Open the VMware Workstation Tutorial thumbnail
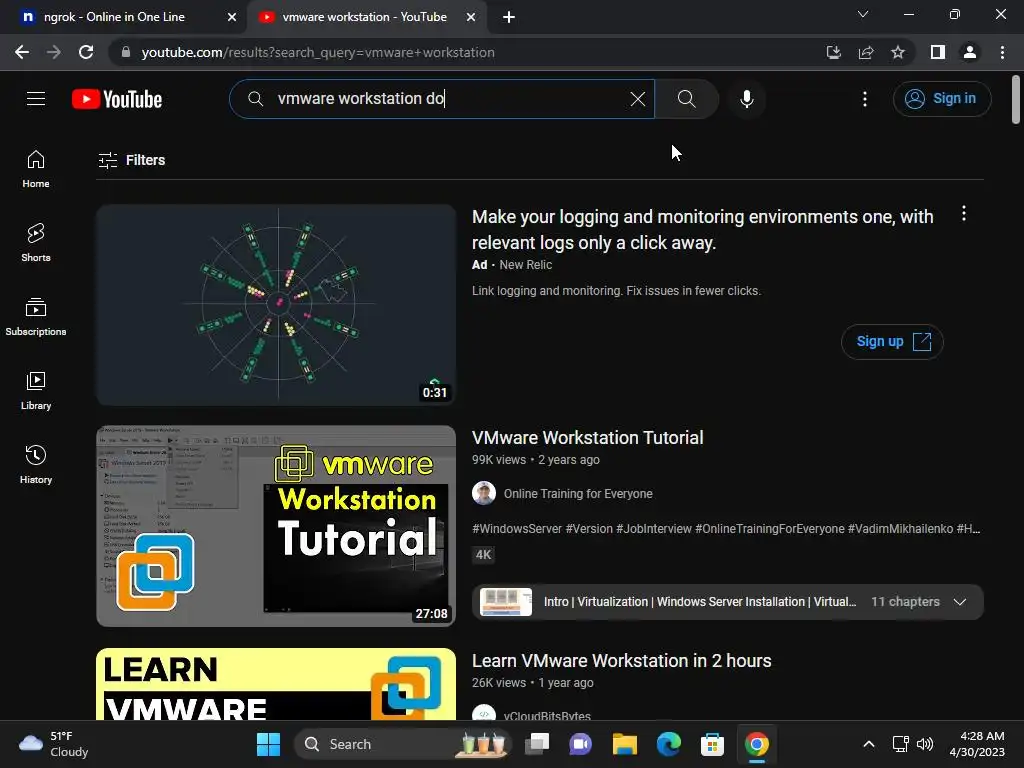Viewport: 1024px width, 768px height. [276, 526]
